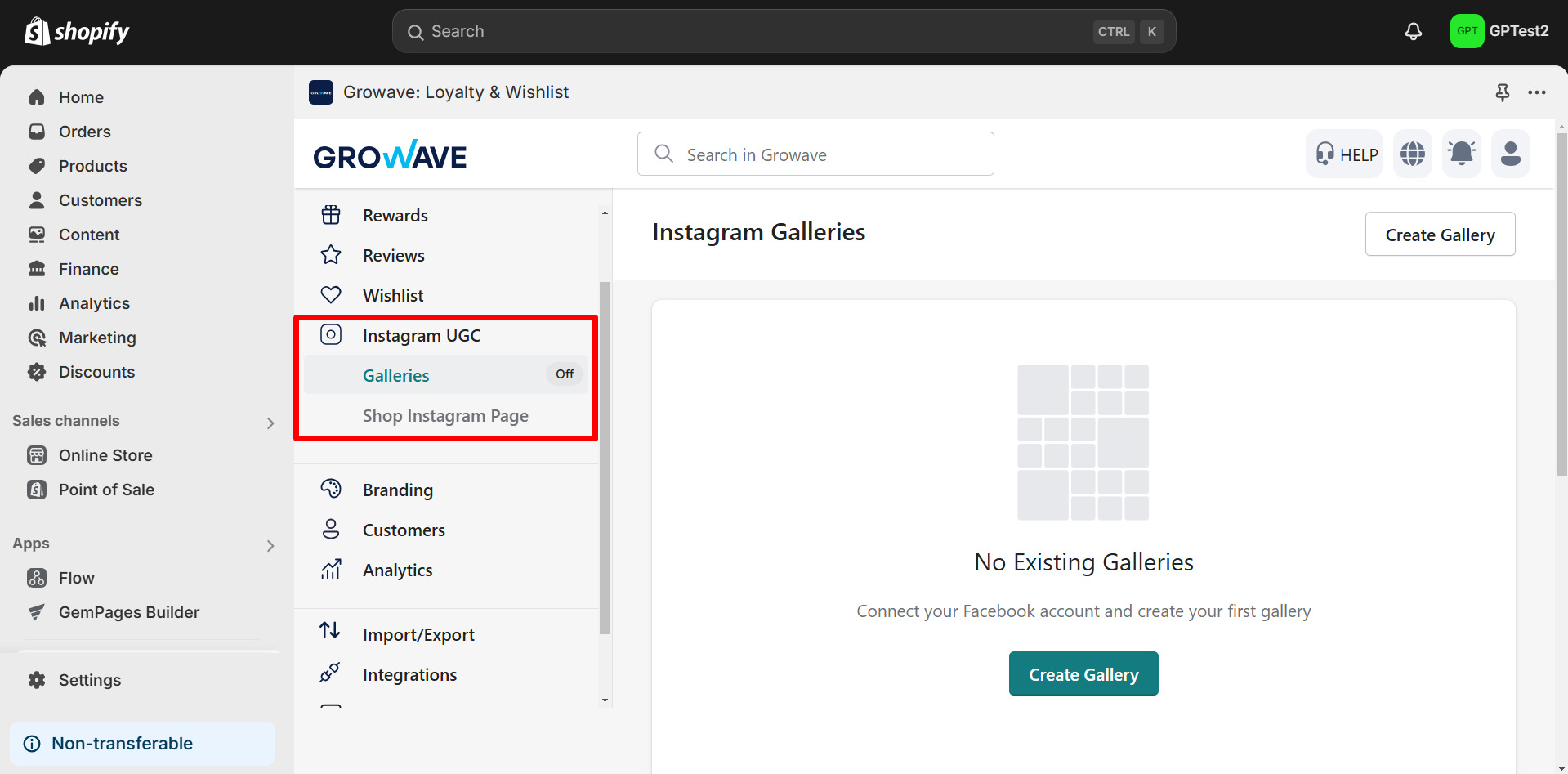Open Branding in the Growave menu
Image resolution: width=1568 pixels, height=774 pixels.
pos(398,490)
